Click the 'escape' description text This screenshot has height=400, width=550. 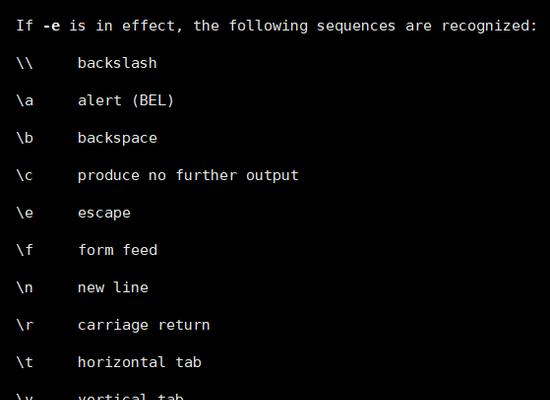coord(104,213)
